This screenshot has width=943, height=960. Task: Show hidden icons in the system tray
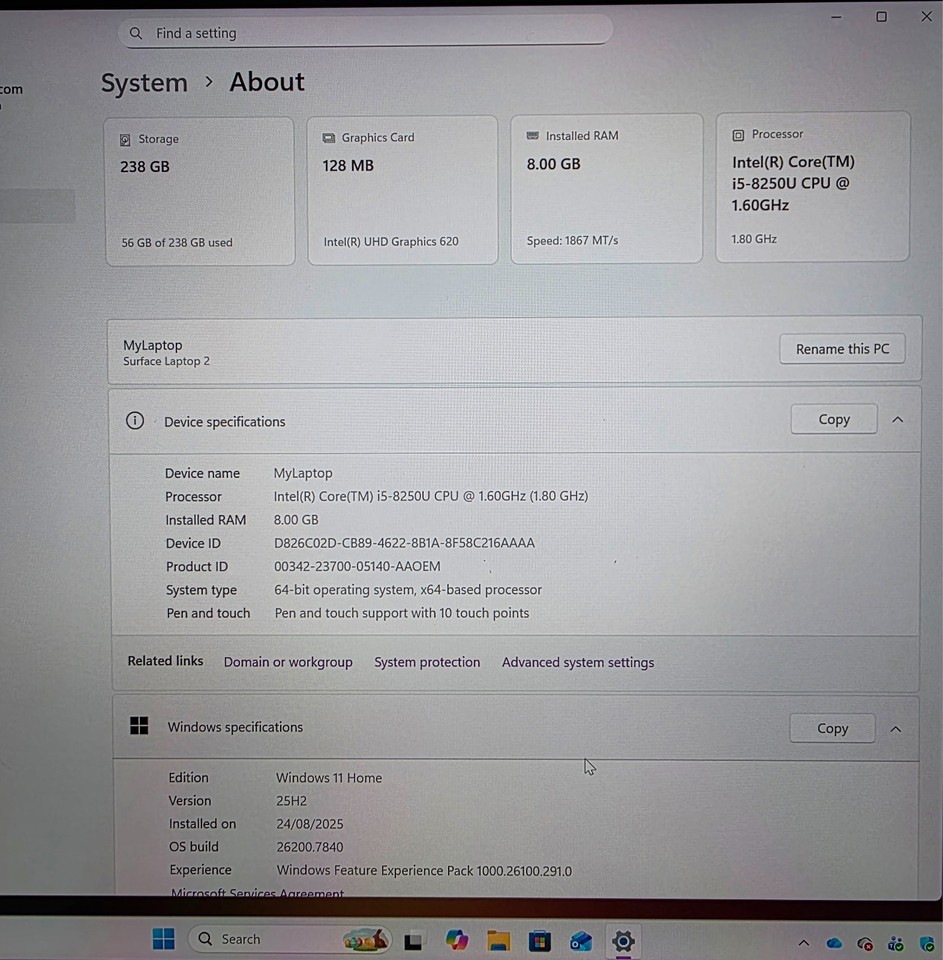point(803,944)
